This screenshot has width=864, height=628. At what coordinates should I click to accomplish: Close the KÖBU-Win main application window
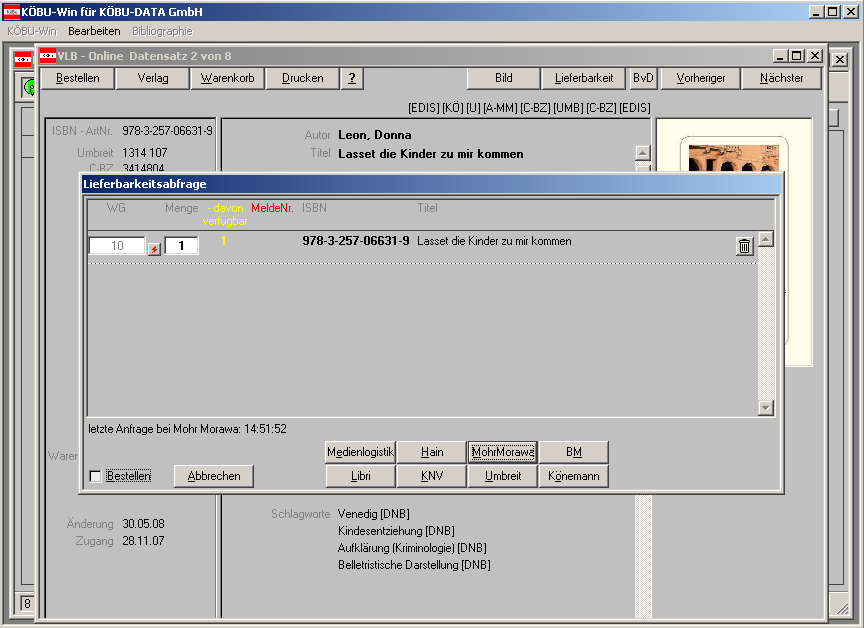tap(851, 12)
